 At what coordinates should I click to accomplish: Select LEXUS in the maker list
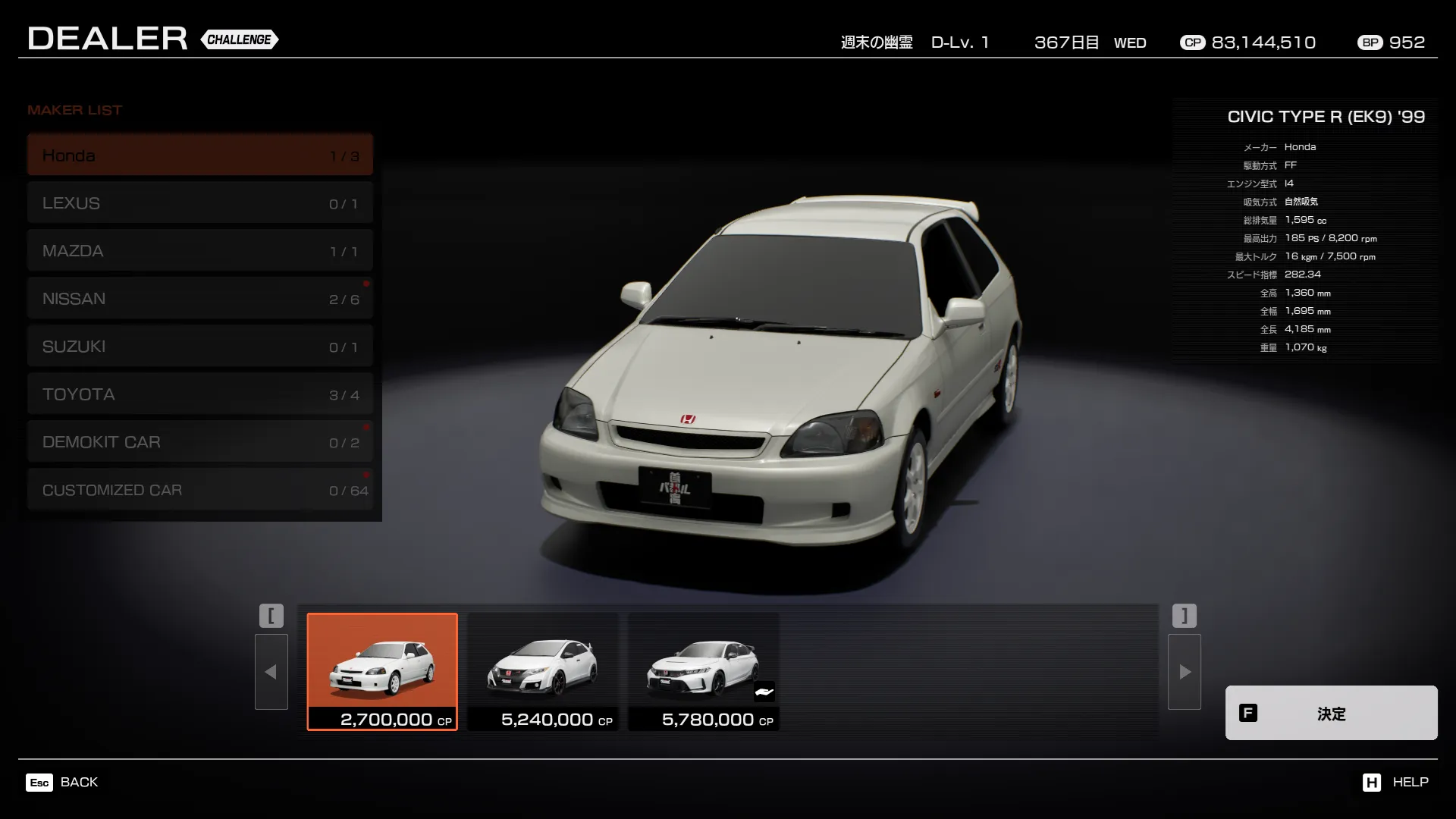point(200,203)
